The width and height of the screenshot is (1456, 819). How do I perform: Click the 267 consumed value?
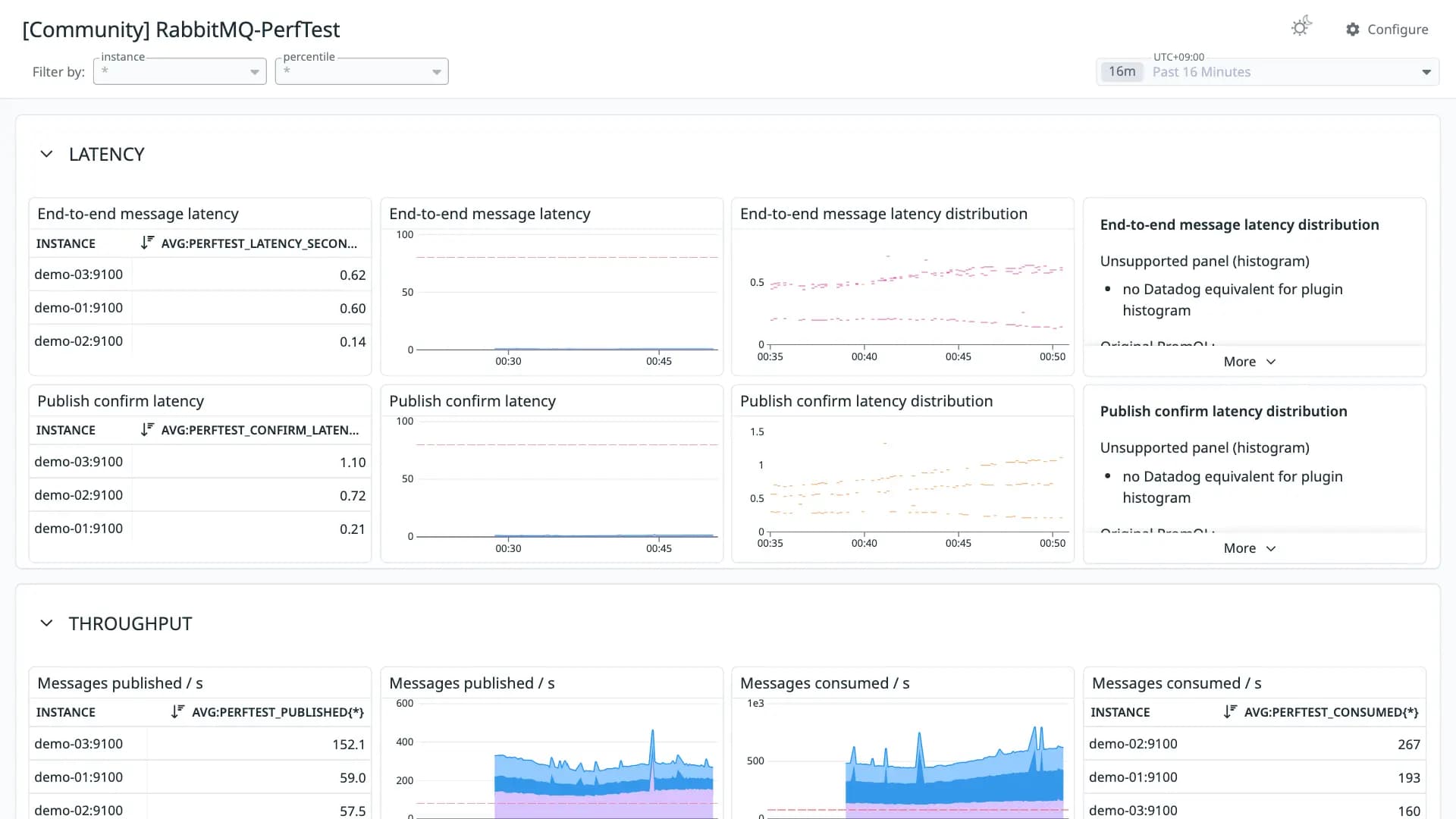point(1409,745)
